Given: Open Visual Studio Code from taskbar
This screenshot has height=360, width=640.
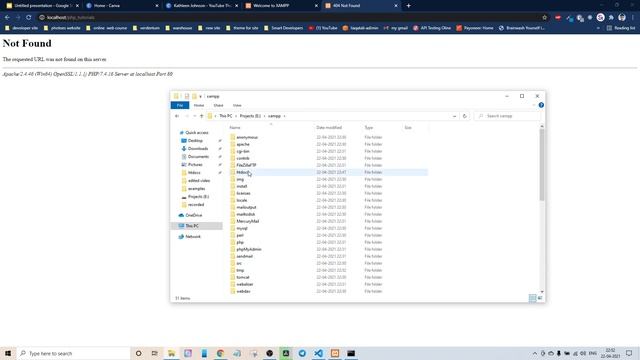Looking at the screenshot, I should [x=318, y=353].
